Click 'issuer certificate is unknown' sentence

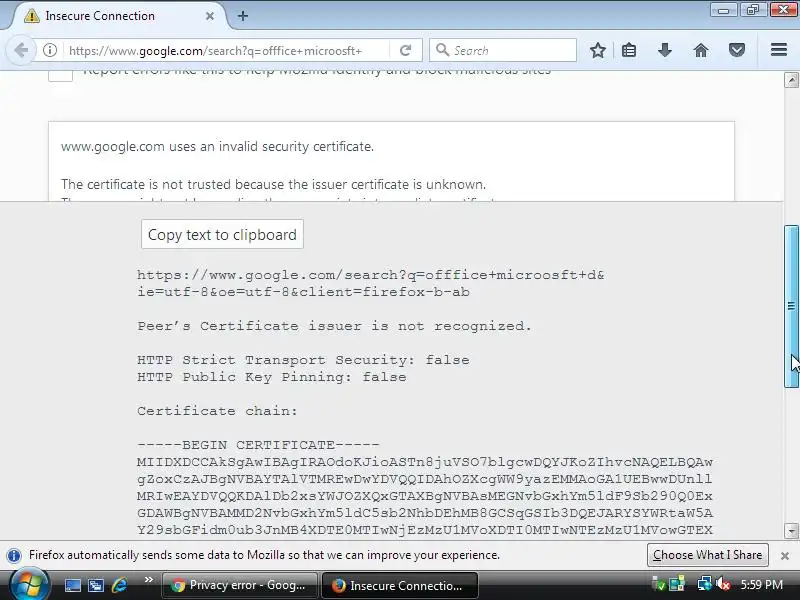pos(273,184)
